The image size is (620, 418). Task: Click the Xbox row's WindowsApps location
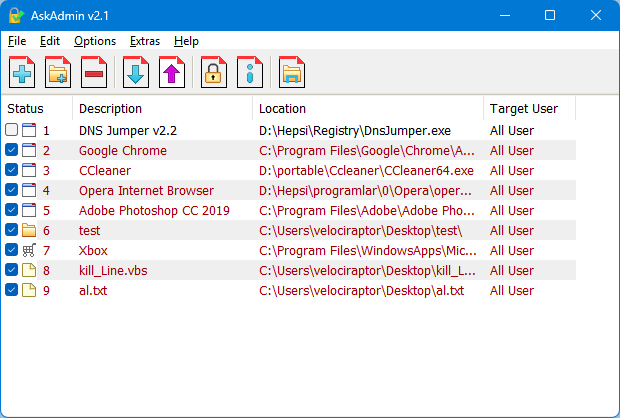click(368, 250)
